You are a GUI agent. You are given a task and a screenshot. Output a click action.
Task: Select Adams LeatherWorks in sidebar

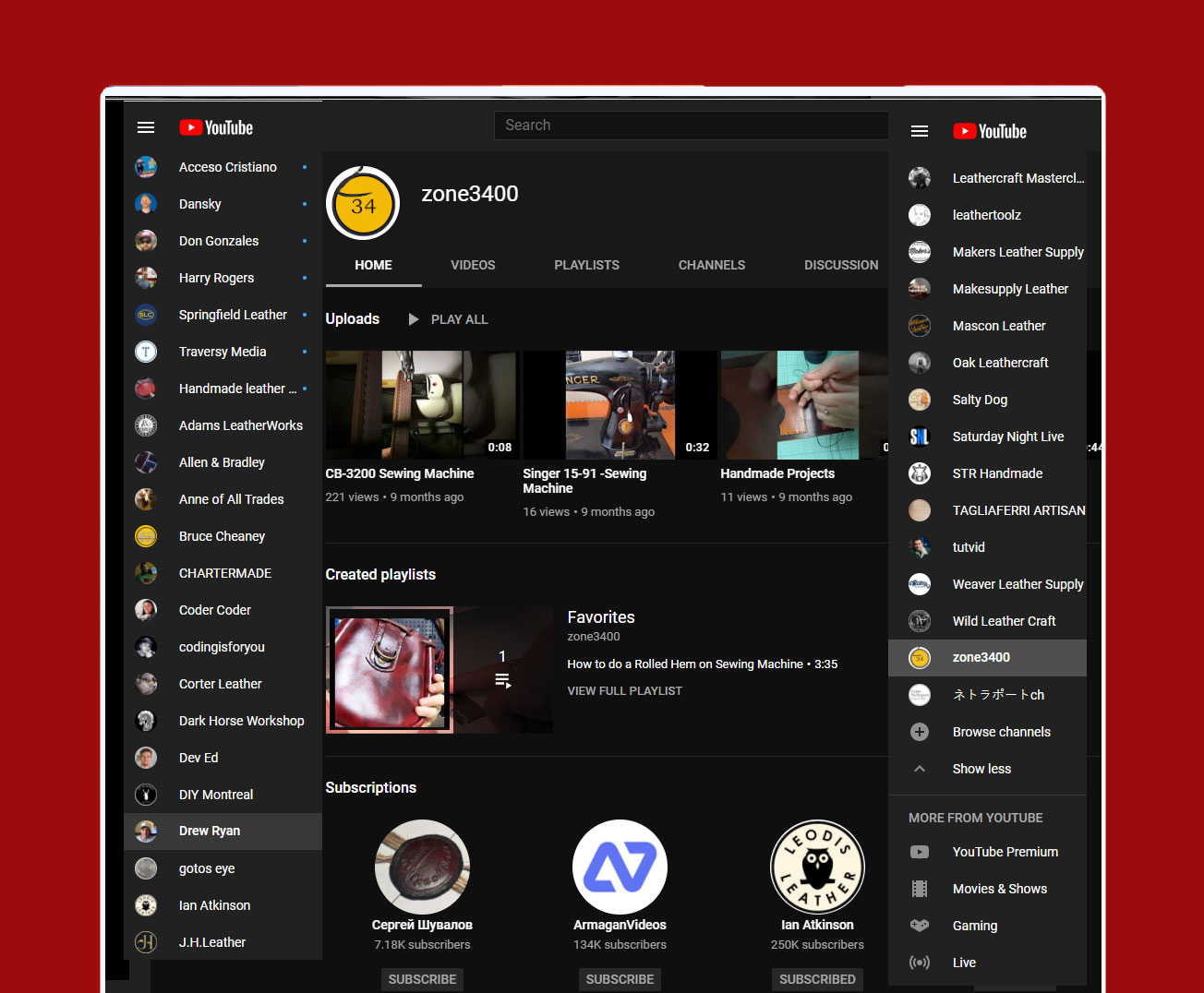coord(223,425)
